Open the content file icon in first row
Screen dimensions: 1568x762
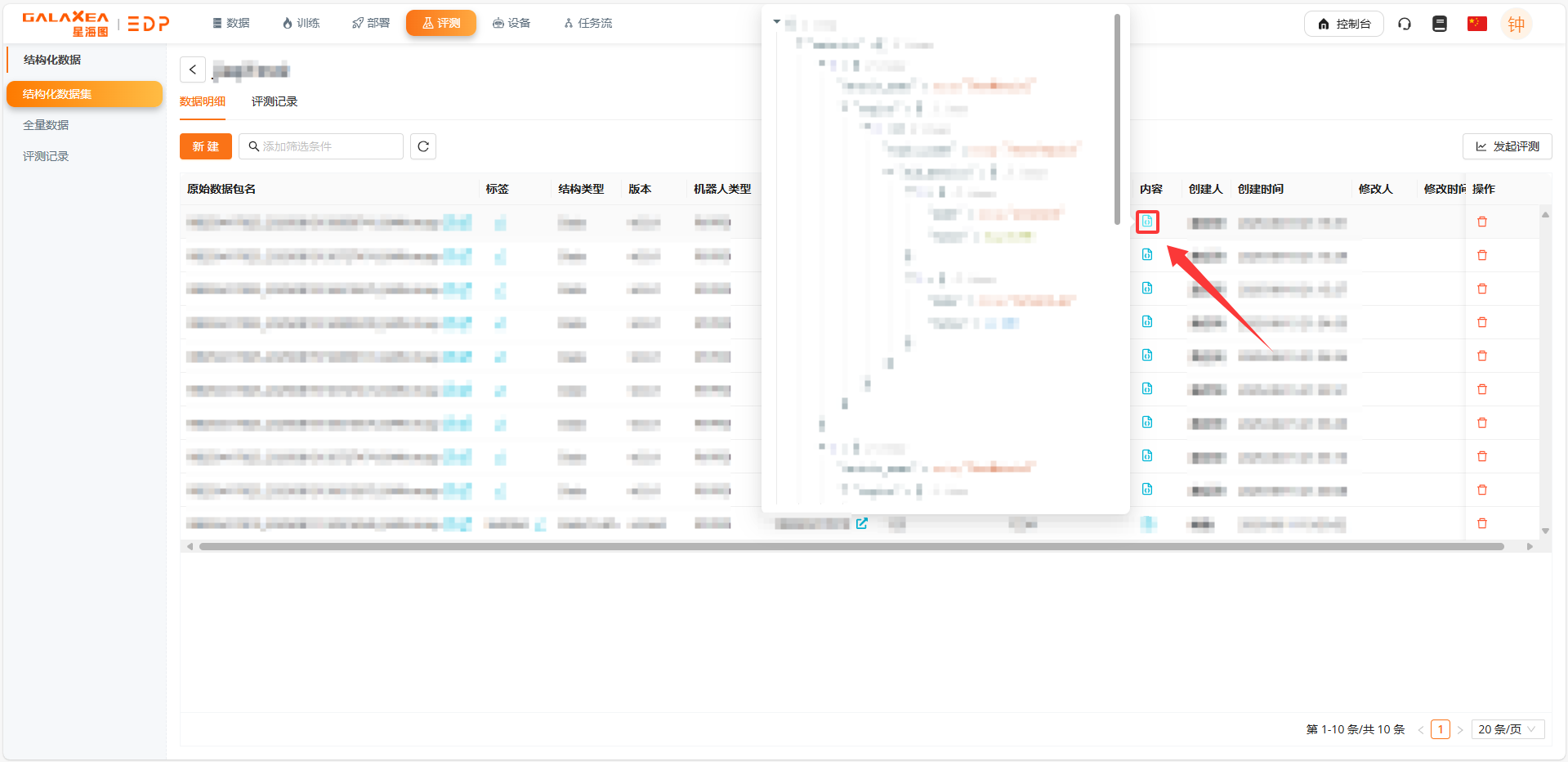click(x=1147, y=222)
